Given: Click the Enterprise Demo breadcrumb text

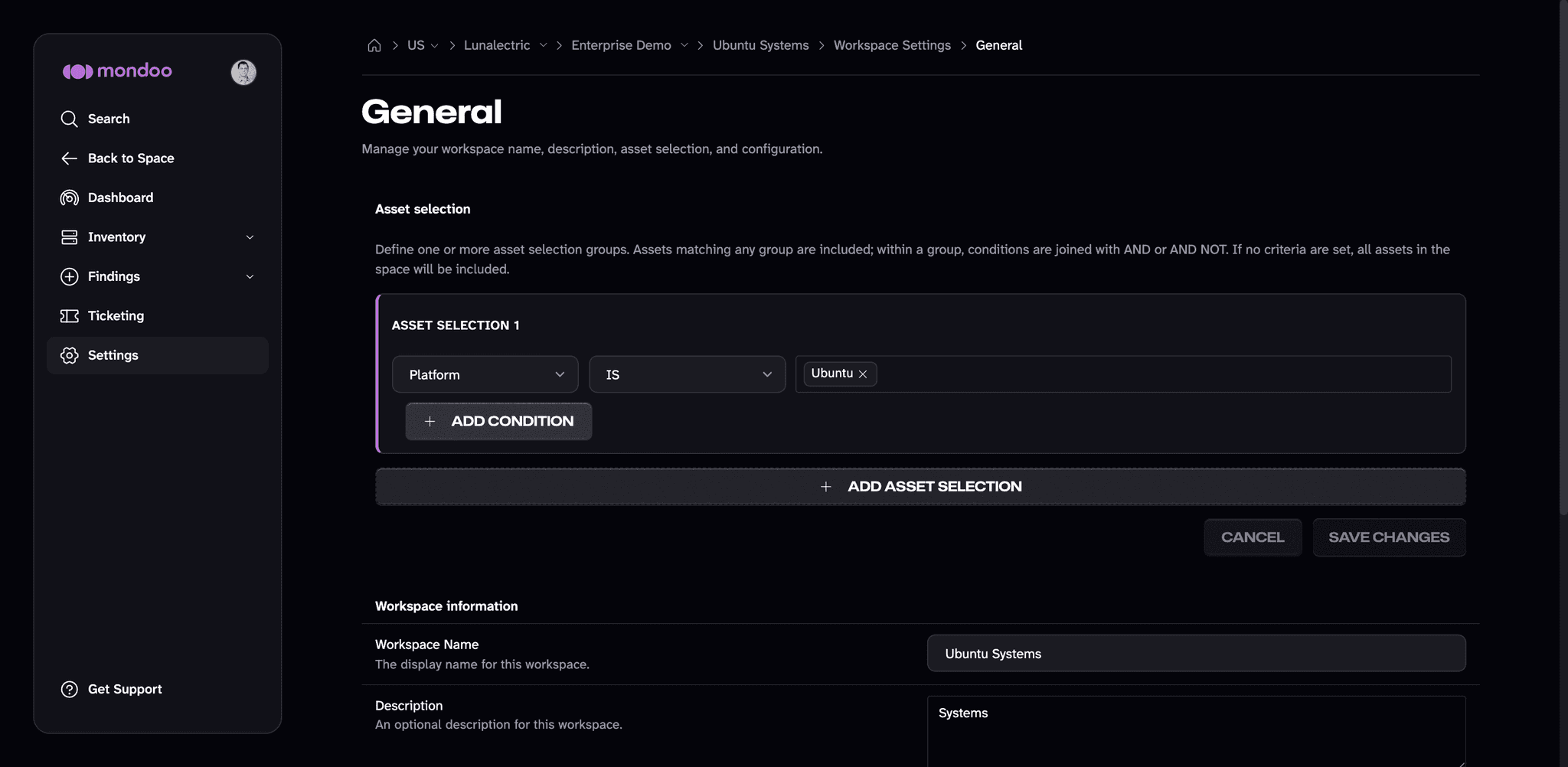Looking at the screenshot, I should click(621, 45).
